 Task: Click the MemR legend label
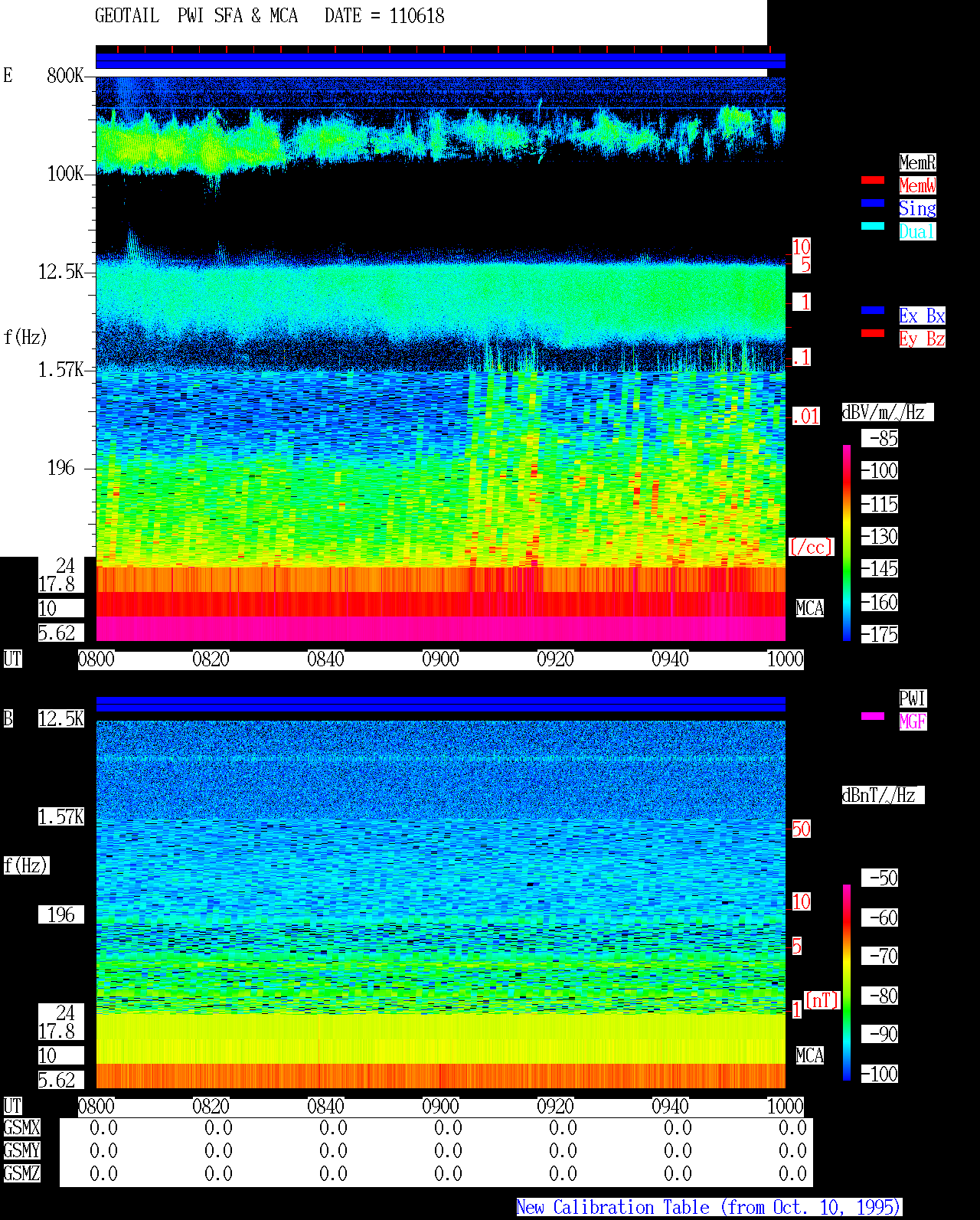pyautogui.click(x=917, y=162)
